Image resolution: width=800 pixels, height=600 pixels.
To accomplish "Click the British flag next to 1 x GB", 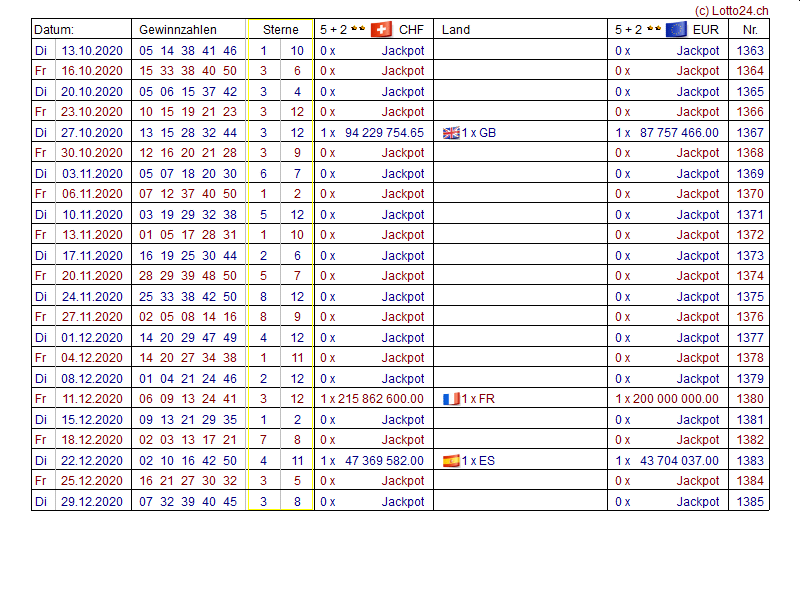I will [451, 133].
